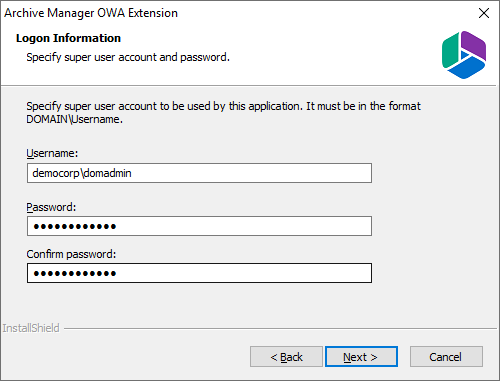
Task: Click the InstallShield branding text
Action: pos(31,328)
